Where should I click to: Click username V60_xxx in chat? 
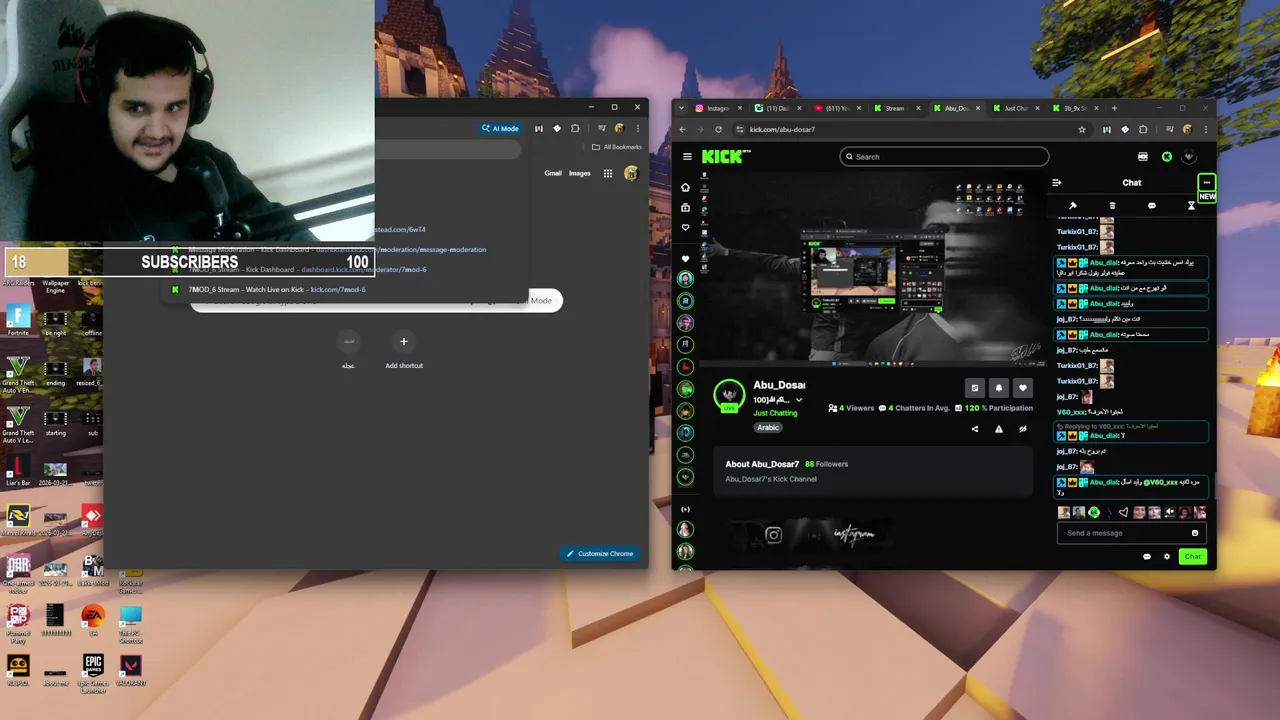(x=1071, y=412)
